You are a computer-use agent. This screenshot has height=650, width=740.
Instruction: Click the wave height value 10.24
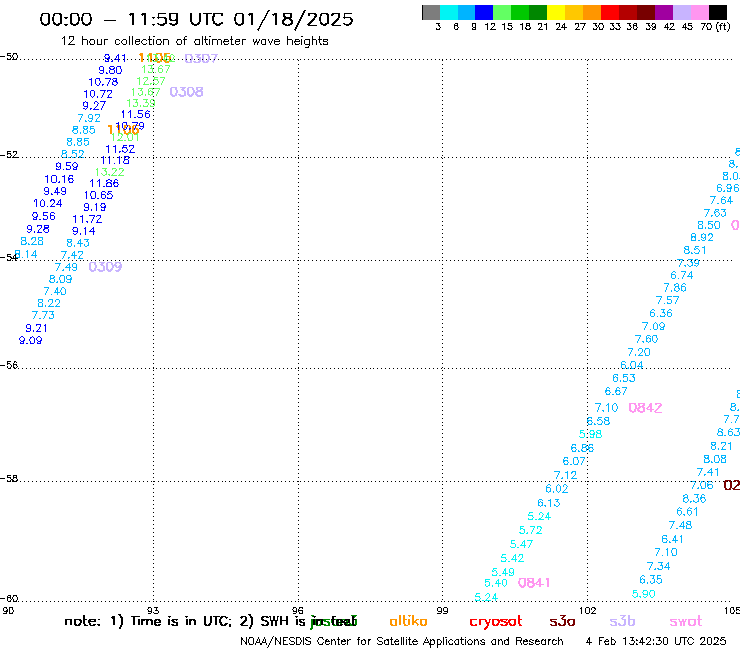point(48,203)
